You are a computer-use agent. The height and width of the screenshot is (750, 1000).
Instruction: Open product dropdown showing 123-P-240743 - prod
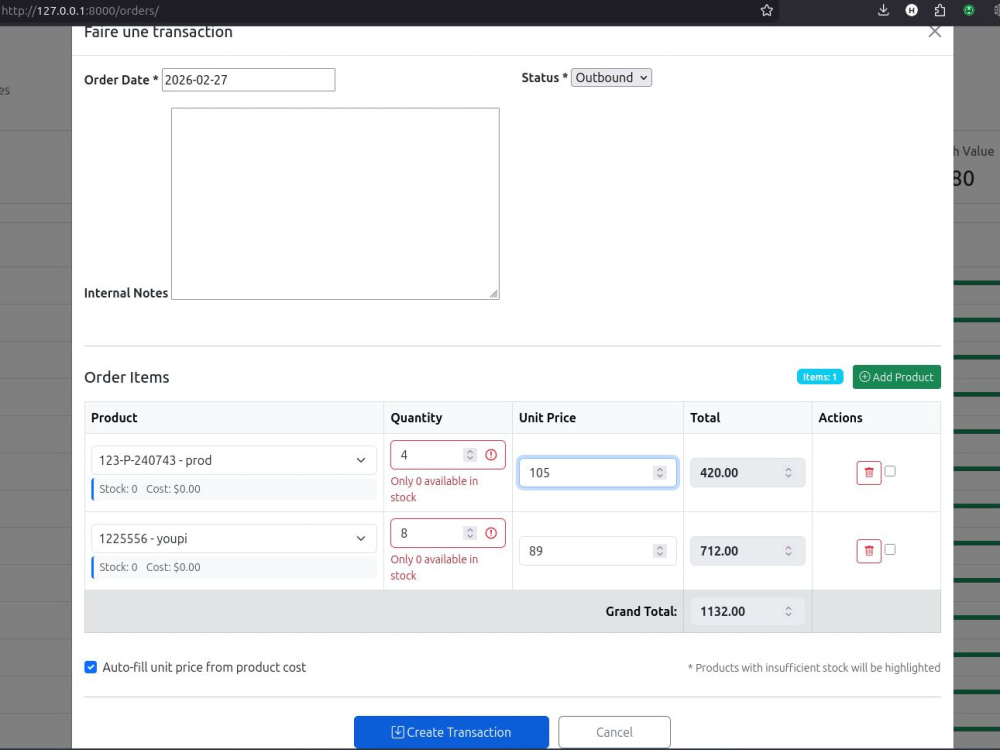pos(234,460)
